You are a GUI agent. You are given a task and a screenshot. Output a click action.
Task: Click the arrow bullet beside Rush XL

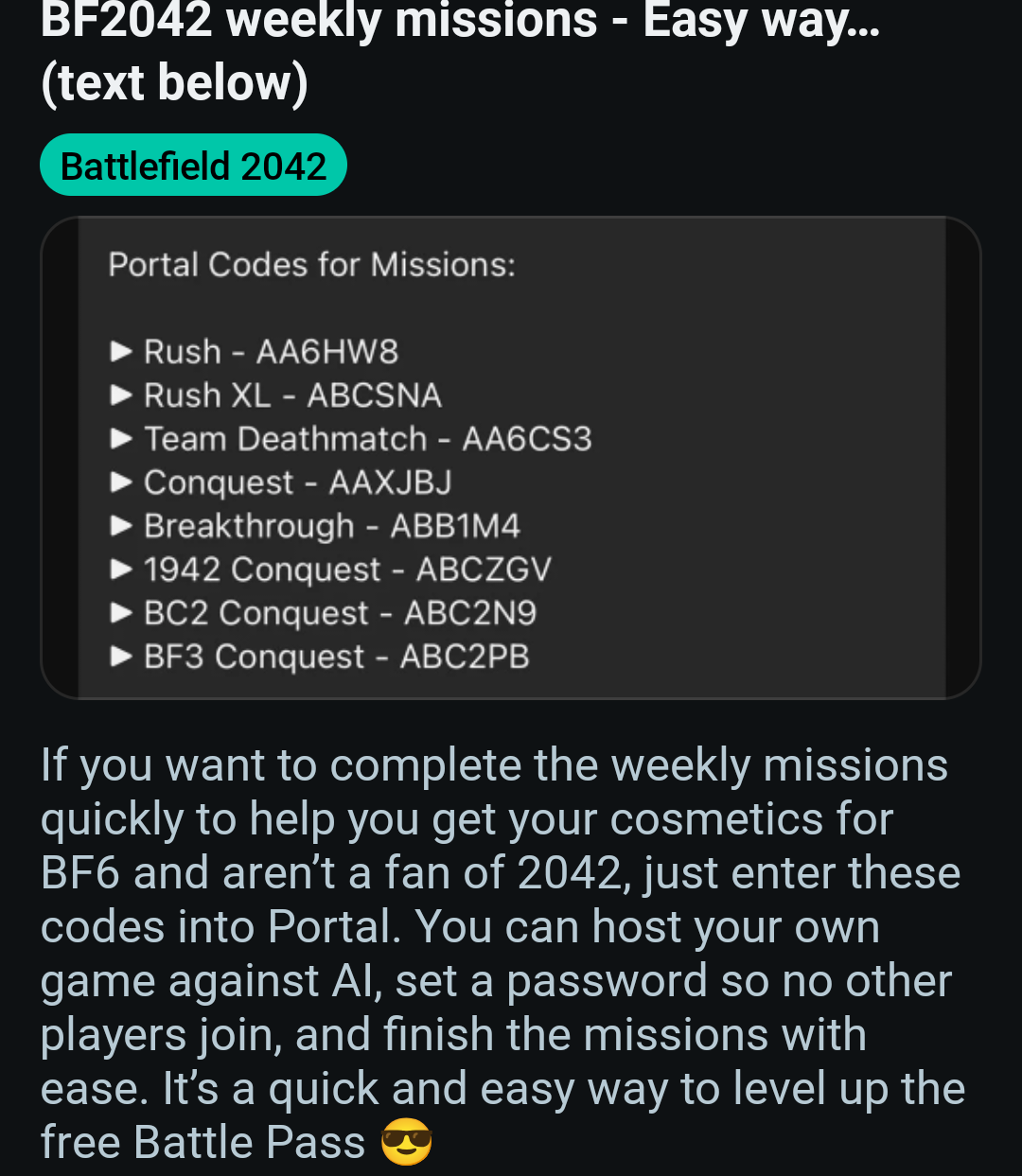click(x=121, y=395)
